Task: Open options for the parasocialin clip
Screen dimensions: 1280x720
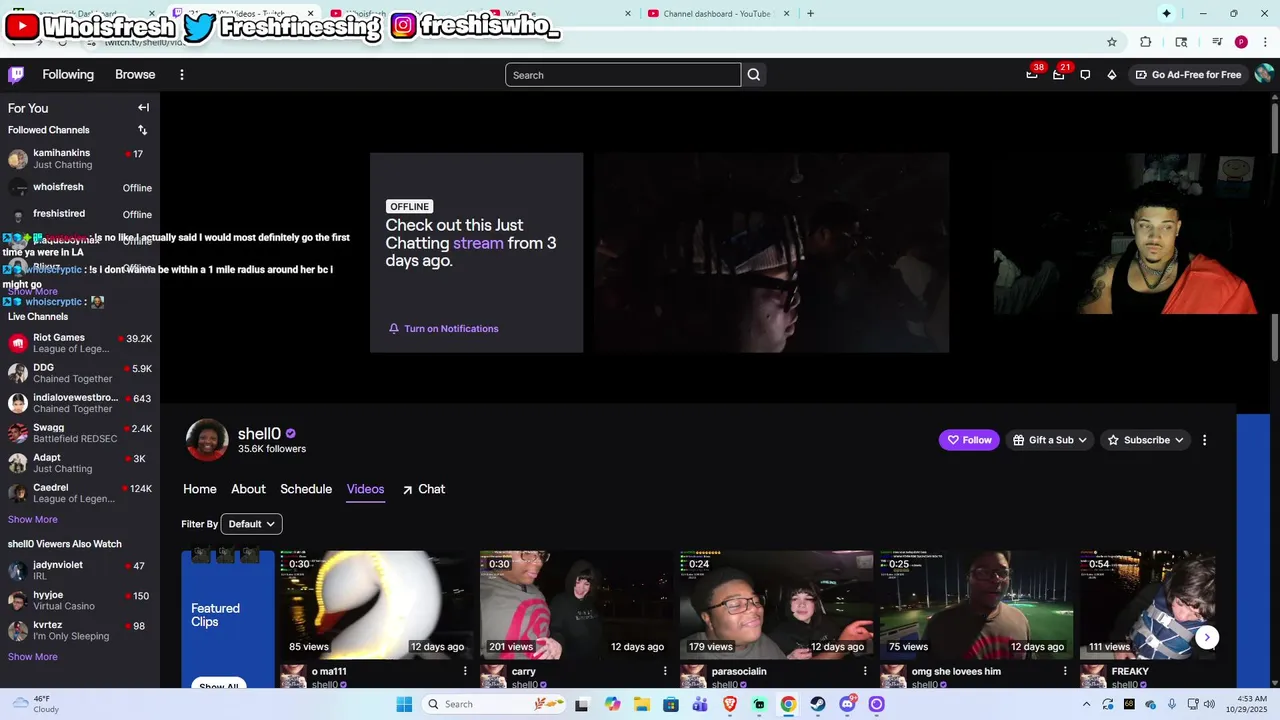Action: tap(865, 672)
